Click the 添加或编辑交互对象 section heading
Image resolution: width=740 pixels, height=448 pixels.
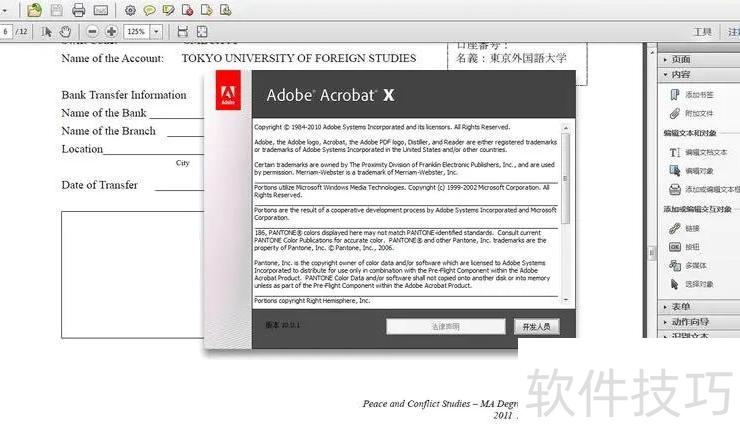coord(698,209)
